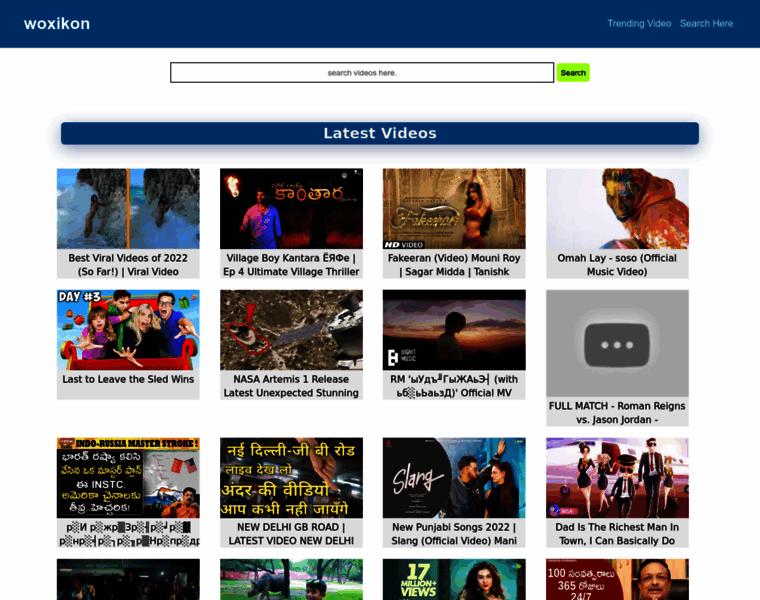The image size is (760, 600).
Task: Open Indo-Russia Master Stroke video thumbnail
Action: (x=128, y=477)
